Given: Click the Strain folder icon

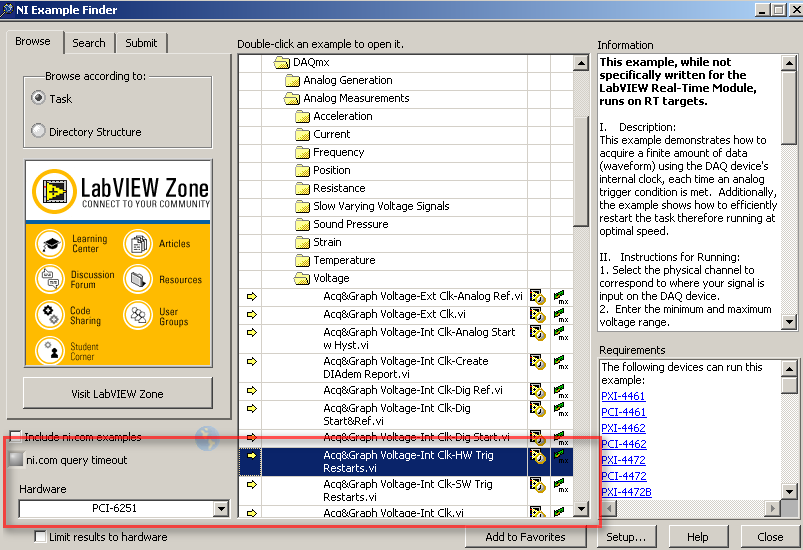Looking at the screenshot, I should point(303,243).
